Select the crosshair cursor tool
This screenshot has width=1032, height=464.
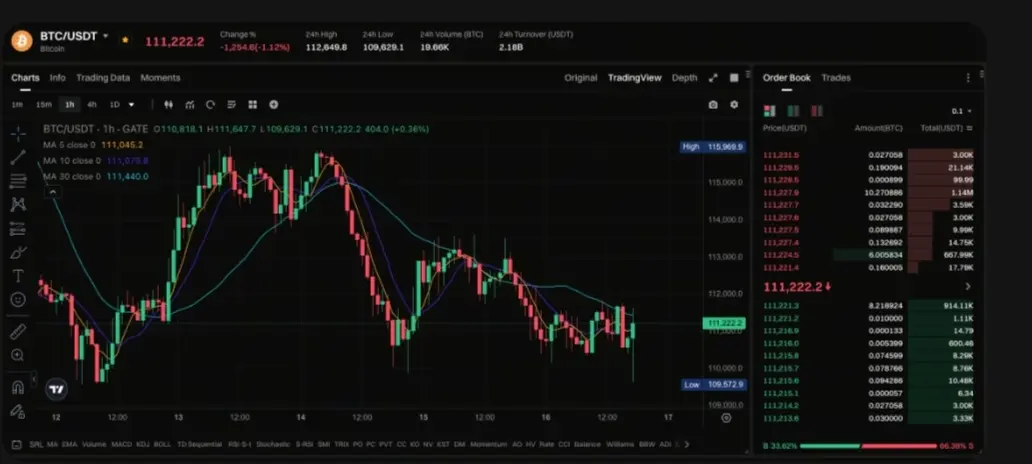coord(18,134)
